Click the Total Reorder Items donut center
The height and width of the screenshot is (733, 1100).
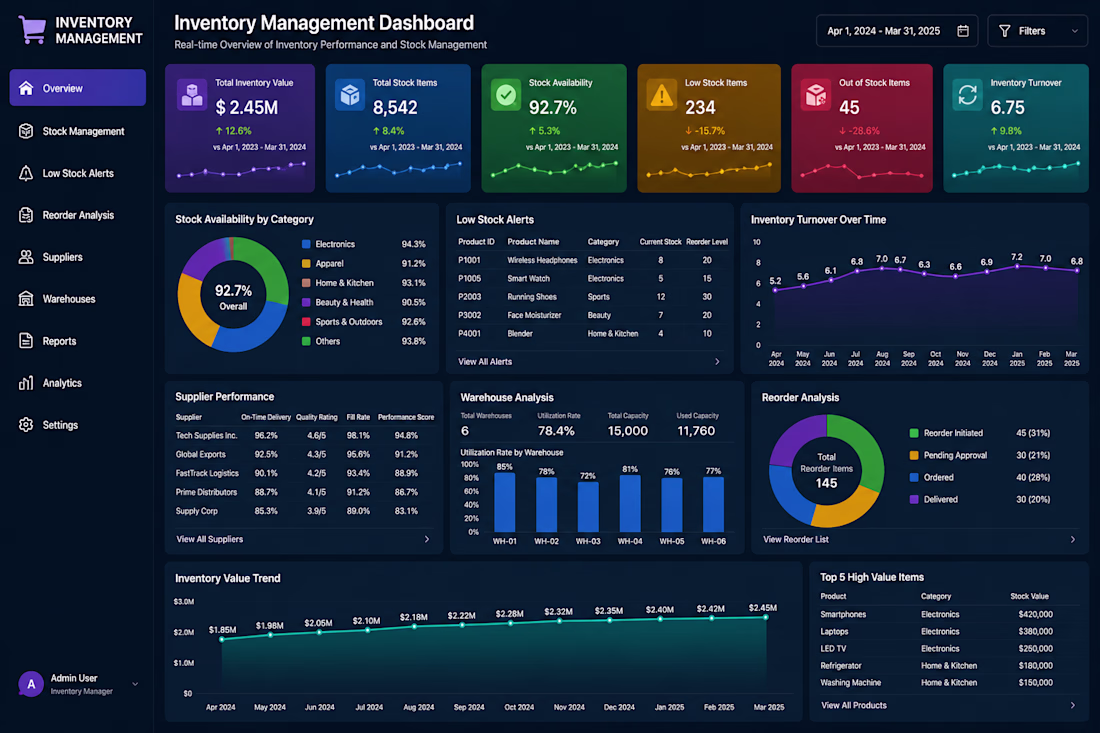click(x=826, y=470)
